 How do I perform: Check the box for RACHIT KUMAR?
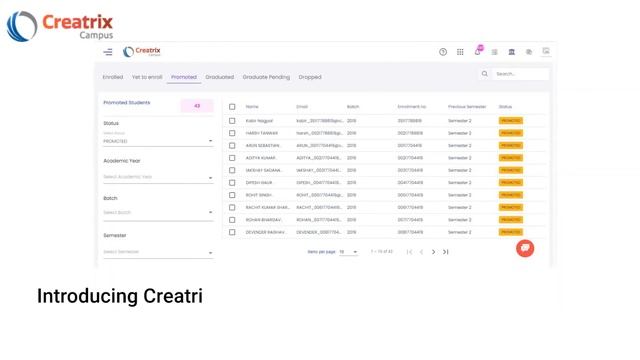pos(232,207)
